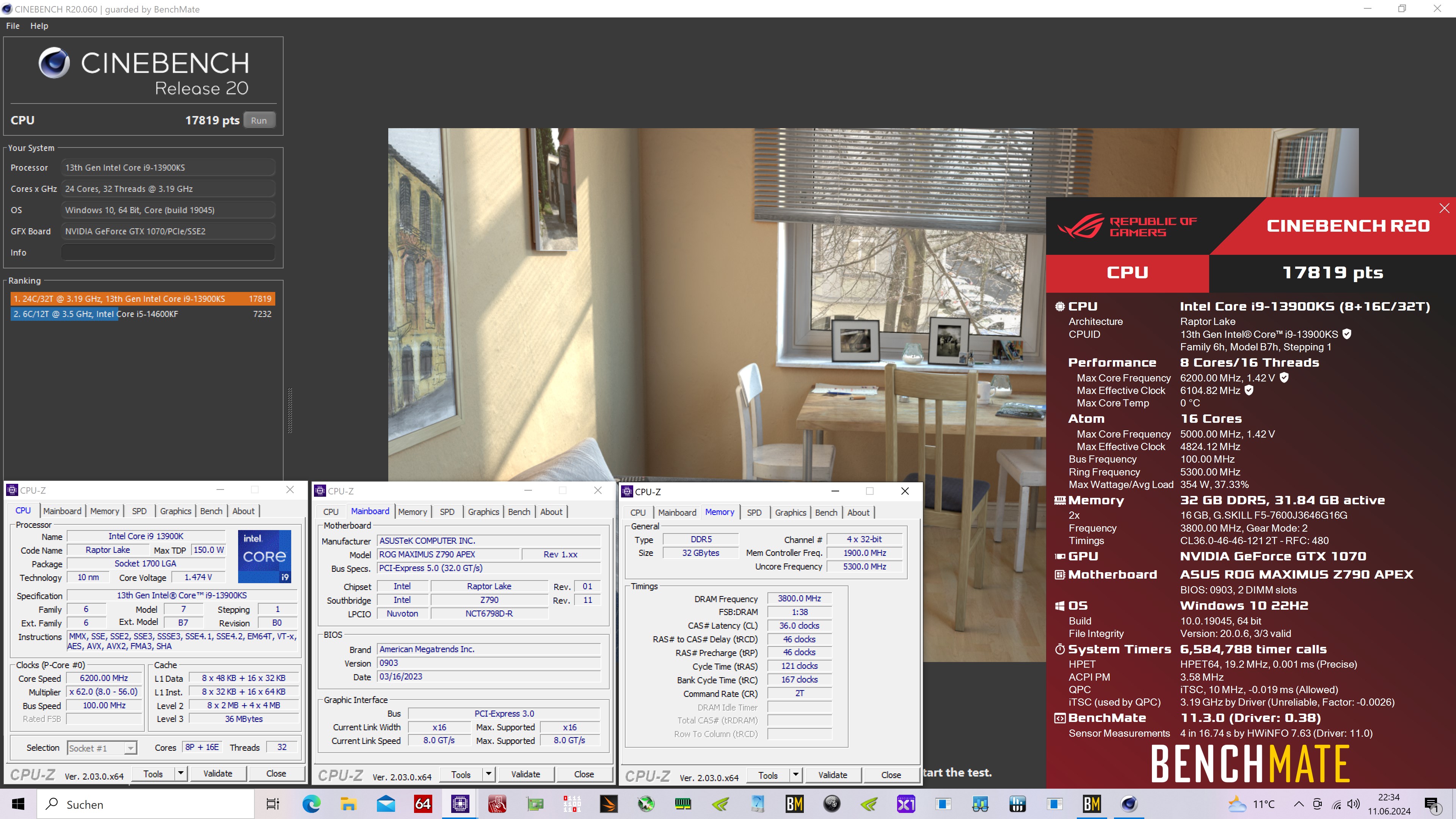This screenshot has width=1456, height=819.
Task: Click the monitor with glasses taskbar icon
Action: coord(980,804)
